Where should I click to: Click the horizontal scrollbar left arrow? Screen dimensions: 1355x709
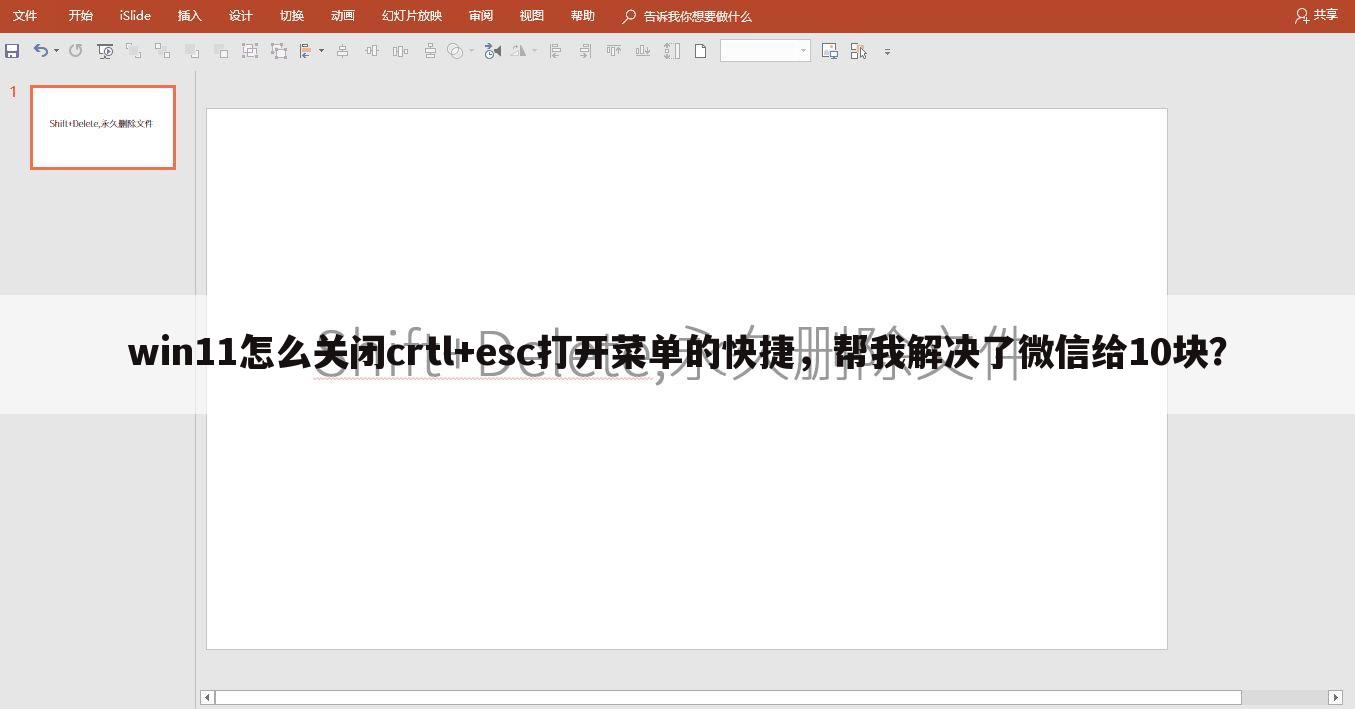(207, 697)
